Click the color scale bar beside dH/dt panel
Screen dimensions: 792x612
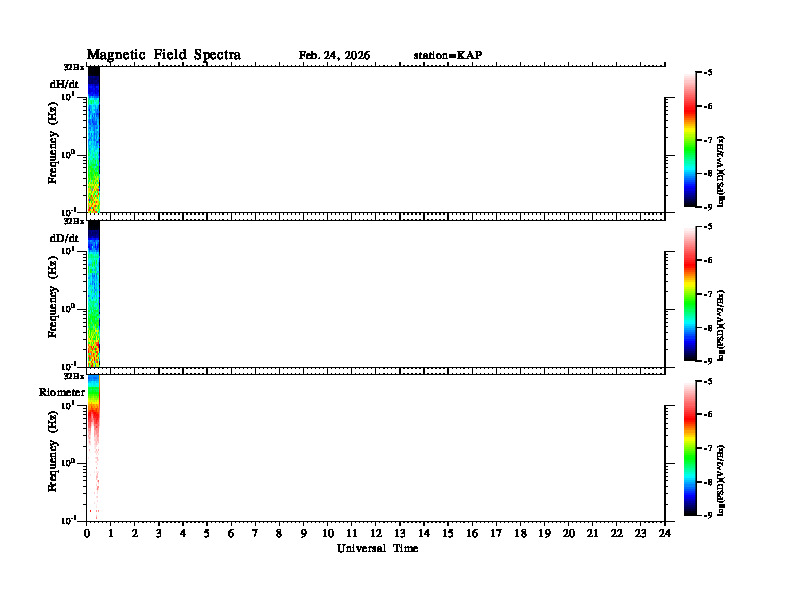(x=690, y=139)
